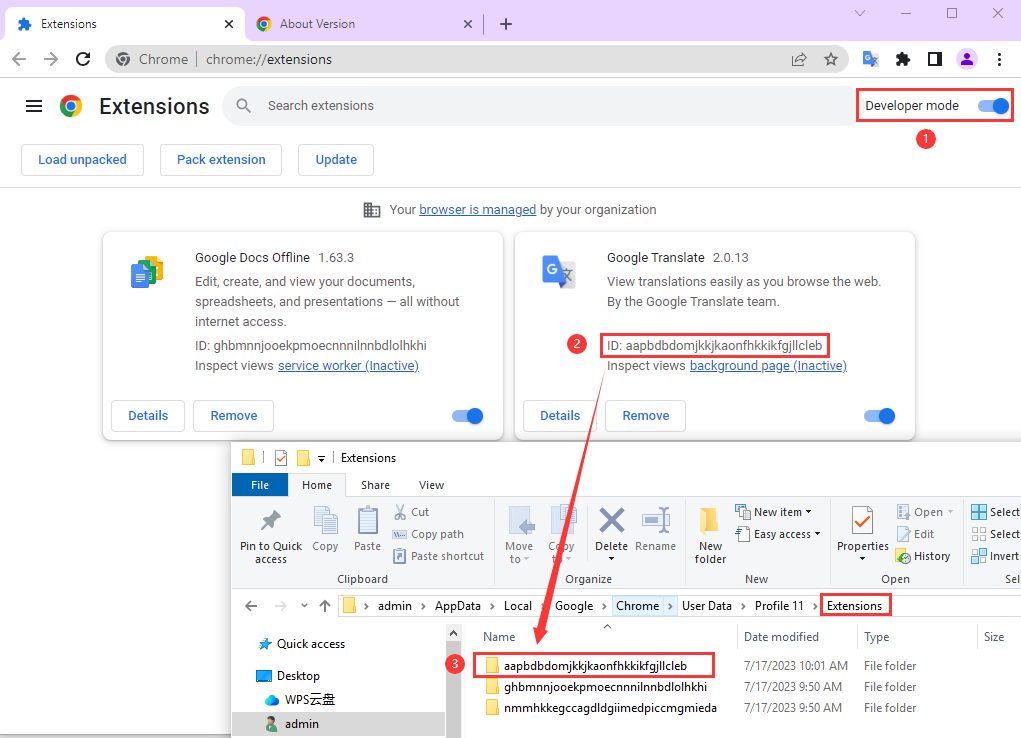Screen dimensions: 1021x738
Task: Select Quick access in navigation pane
Action: [x=302, y=644]
